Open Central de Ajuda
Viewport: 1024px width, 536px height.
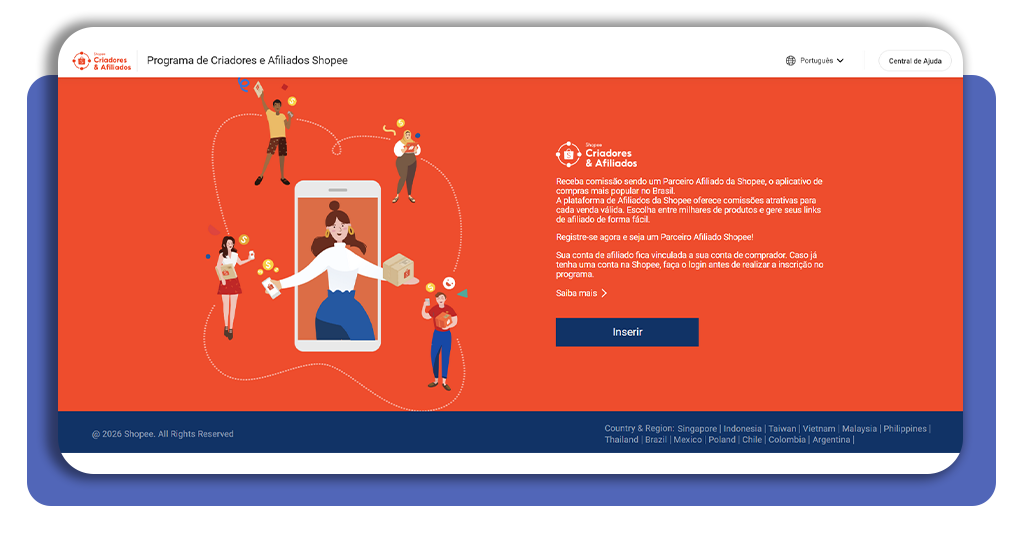(x=915, y=61)
